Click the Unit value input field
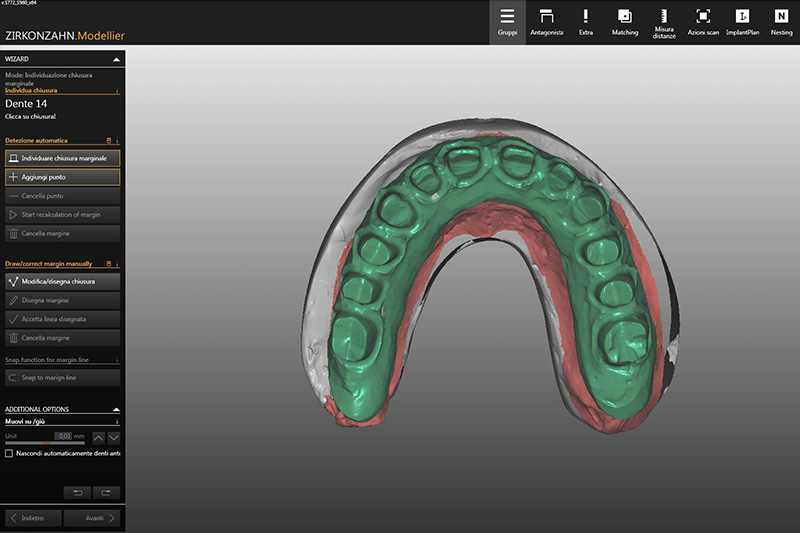 click(x=63, y=437)
